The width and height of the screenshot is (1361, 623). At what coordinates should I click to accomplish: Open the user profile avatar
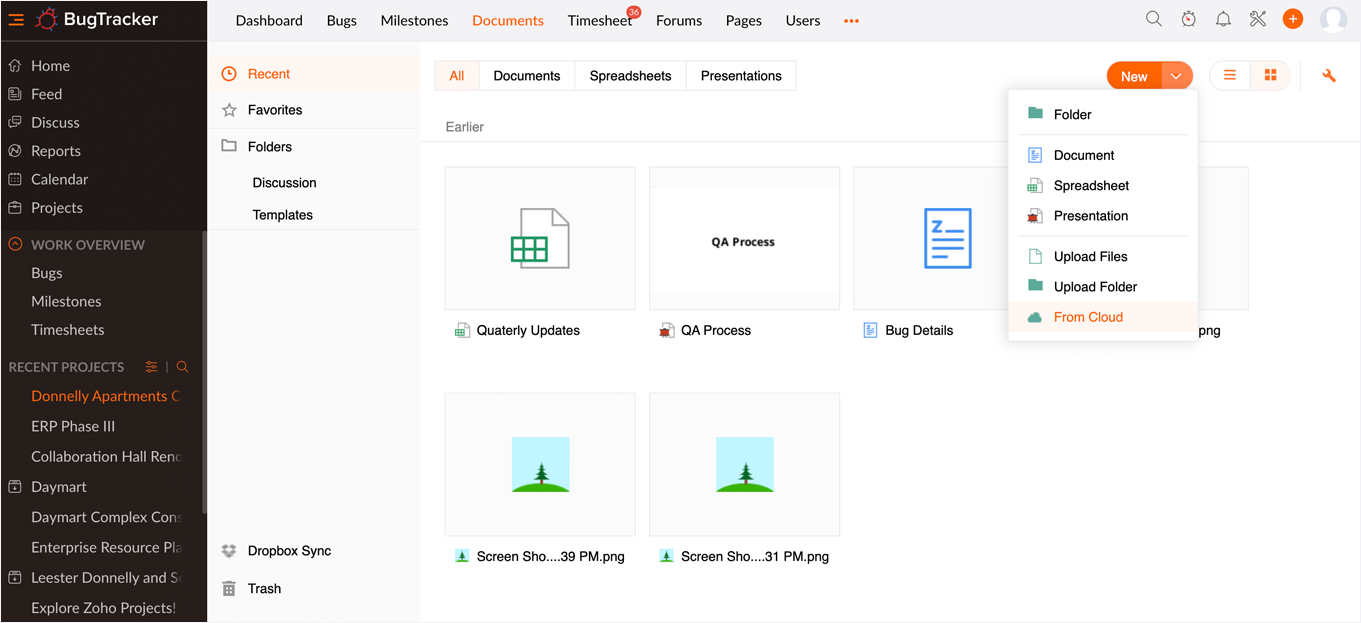pos(1333,19)
